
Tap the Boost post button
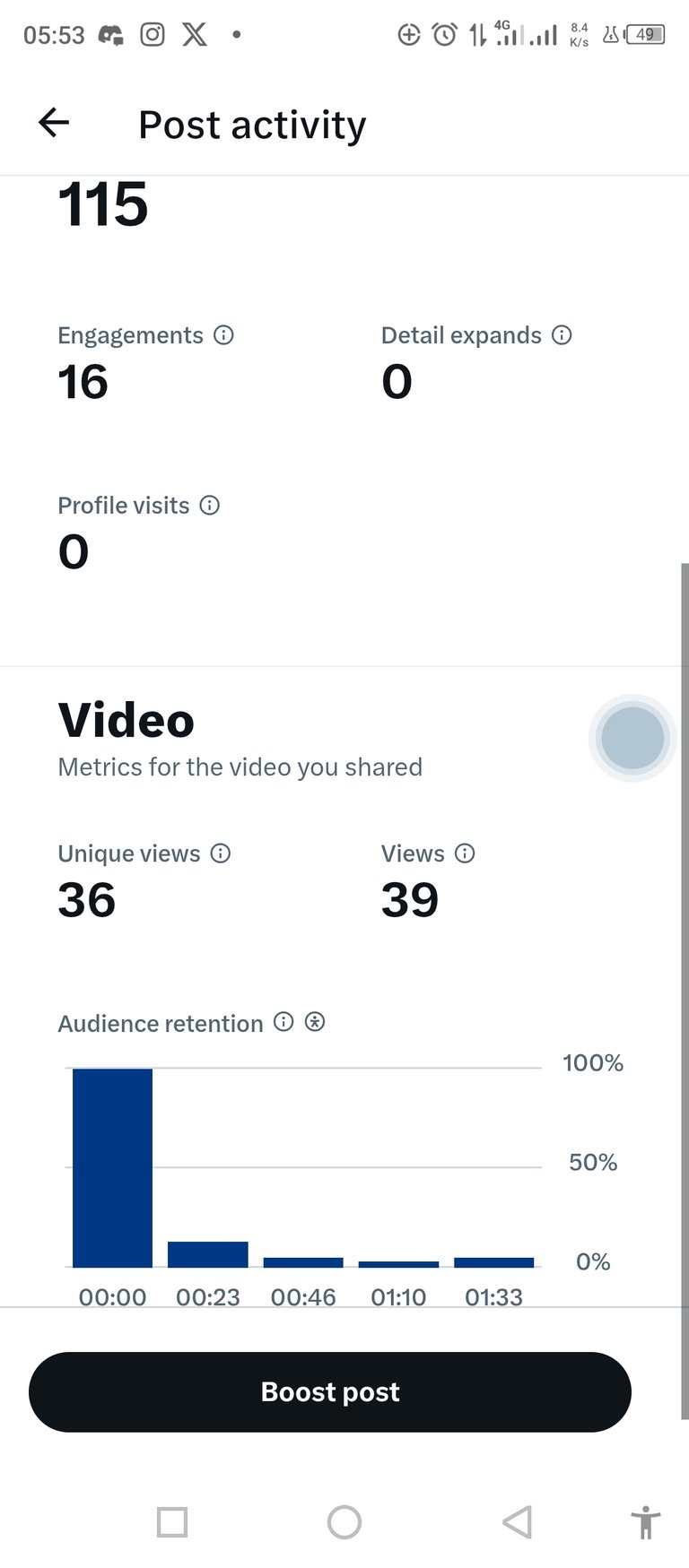click(330, 1391)
